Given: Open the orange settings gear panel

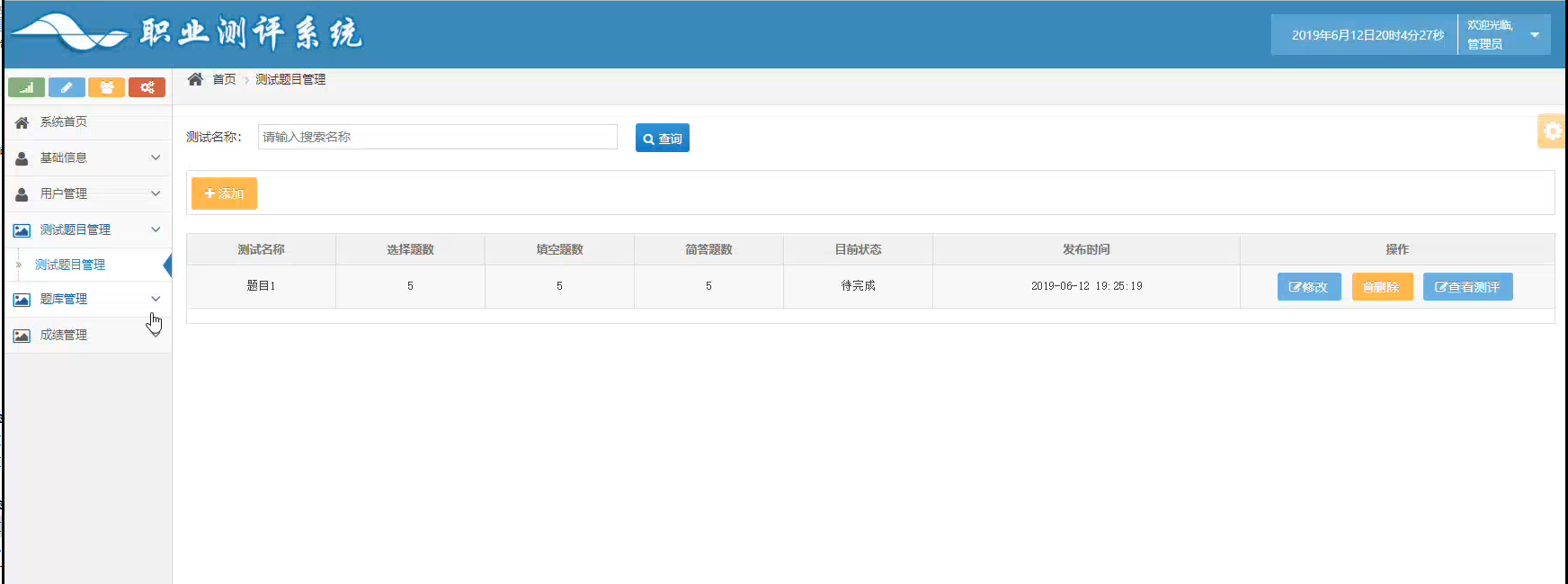Looking at the screenshot, I should [1552, 131].
